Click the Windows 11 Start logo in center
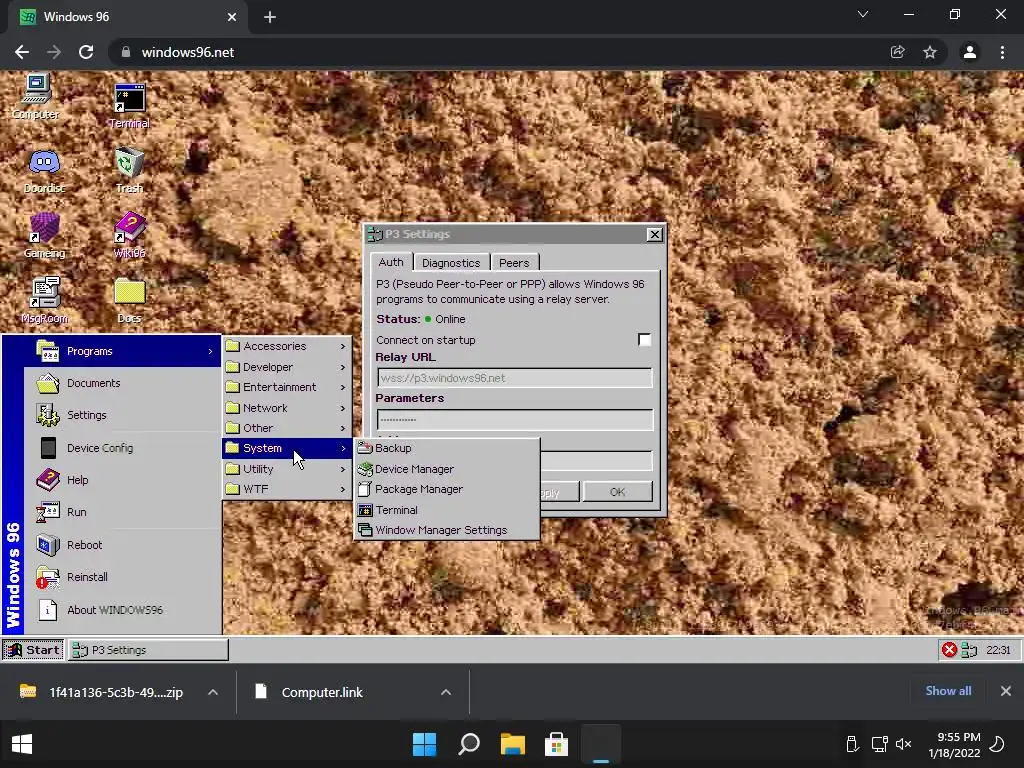Viewport: 1024px width, 768px height. click(424, 744)
